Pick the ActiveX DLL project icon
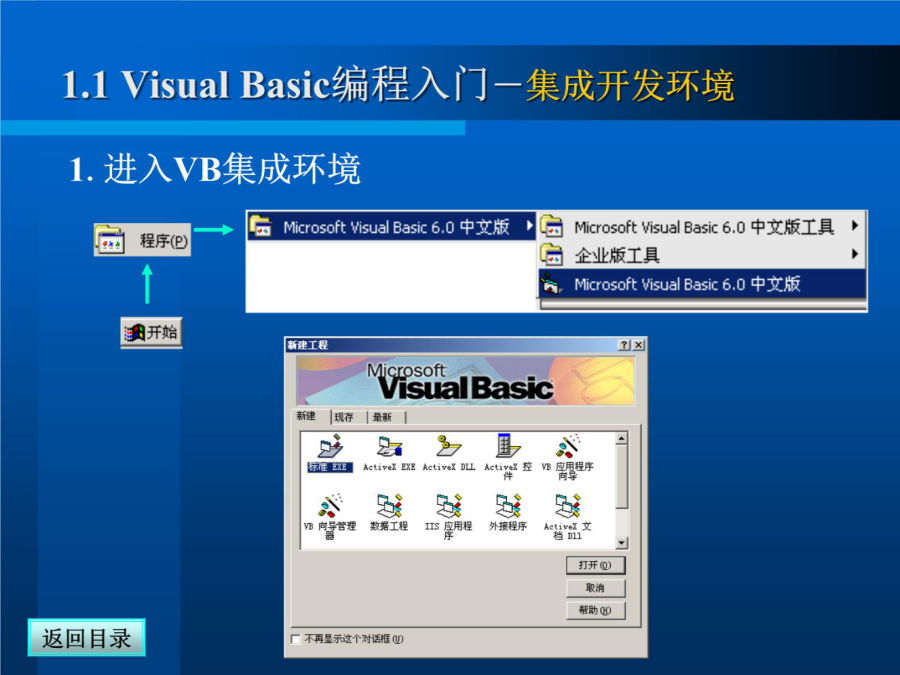The height and width of the screenshot is (675, 900). [x=448, y=446]
